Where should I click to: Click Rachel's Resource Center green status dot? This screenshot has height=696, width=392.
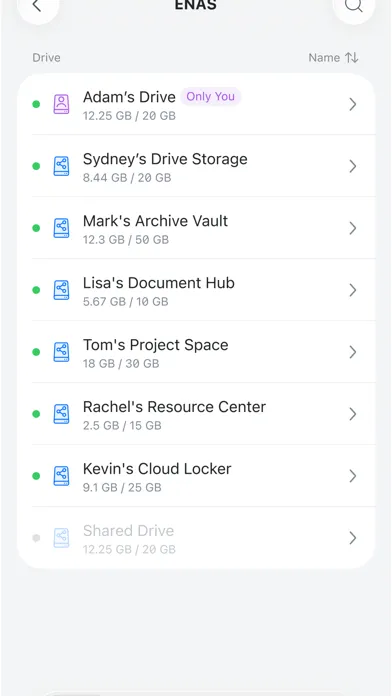(x=36, y=414)
